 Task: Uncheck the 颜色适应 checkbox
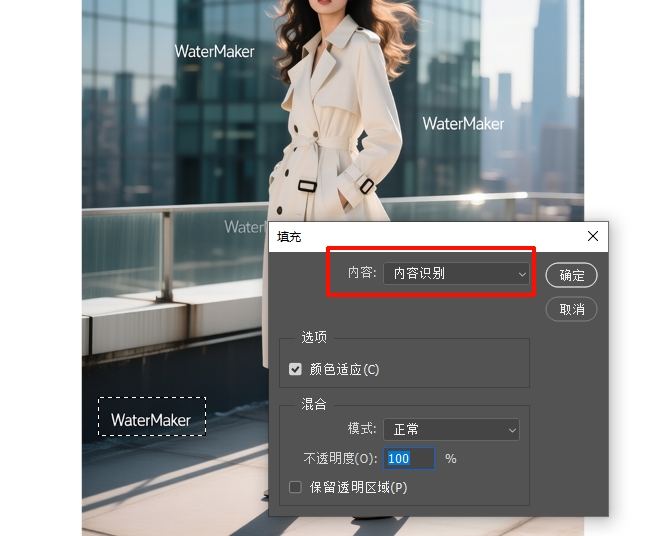[295, 369]
